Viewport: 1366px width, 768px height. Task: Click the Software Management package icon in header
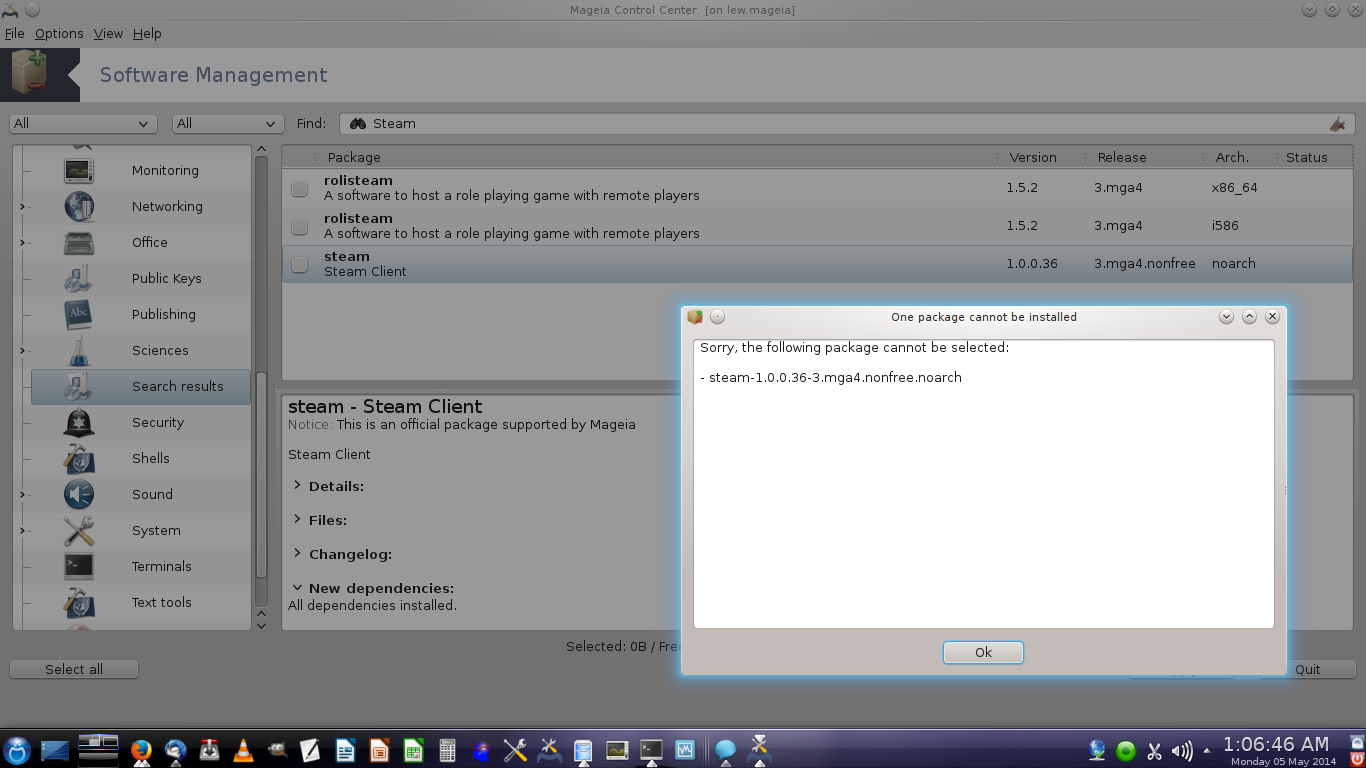[x=28, y=75]
